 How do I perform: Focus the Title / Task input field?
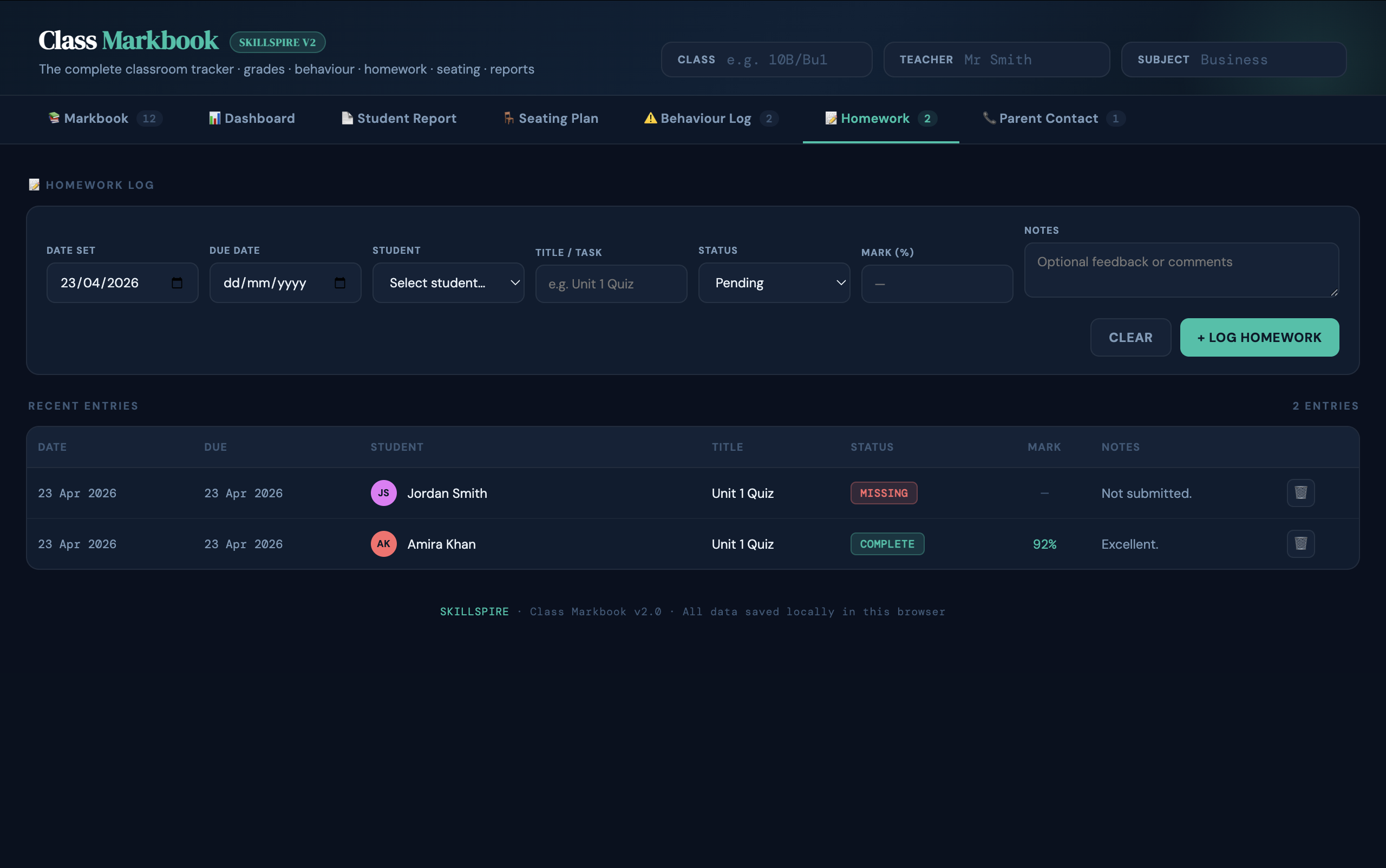pos(611,284)
